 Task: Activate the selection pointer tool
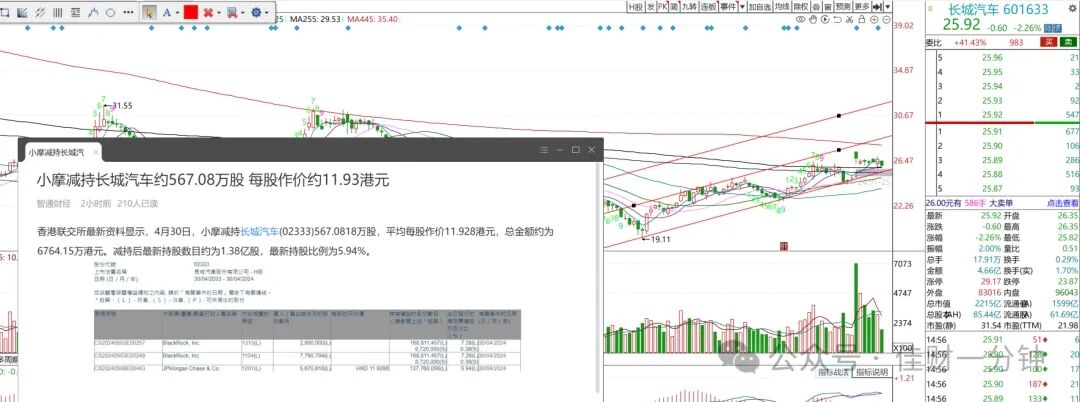pyautogui.click(x=149, y=12)
